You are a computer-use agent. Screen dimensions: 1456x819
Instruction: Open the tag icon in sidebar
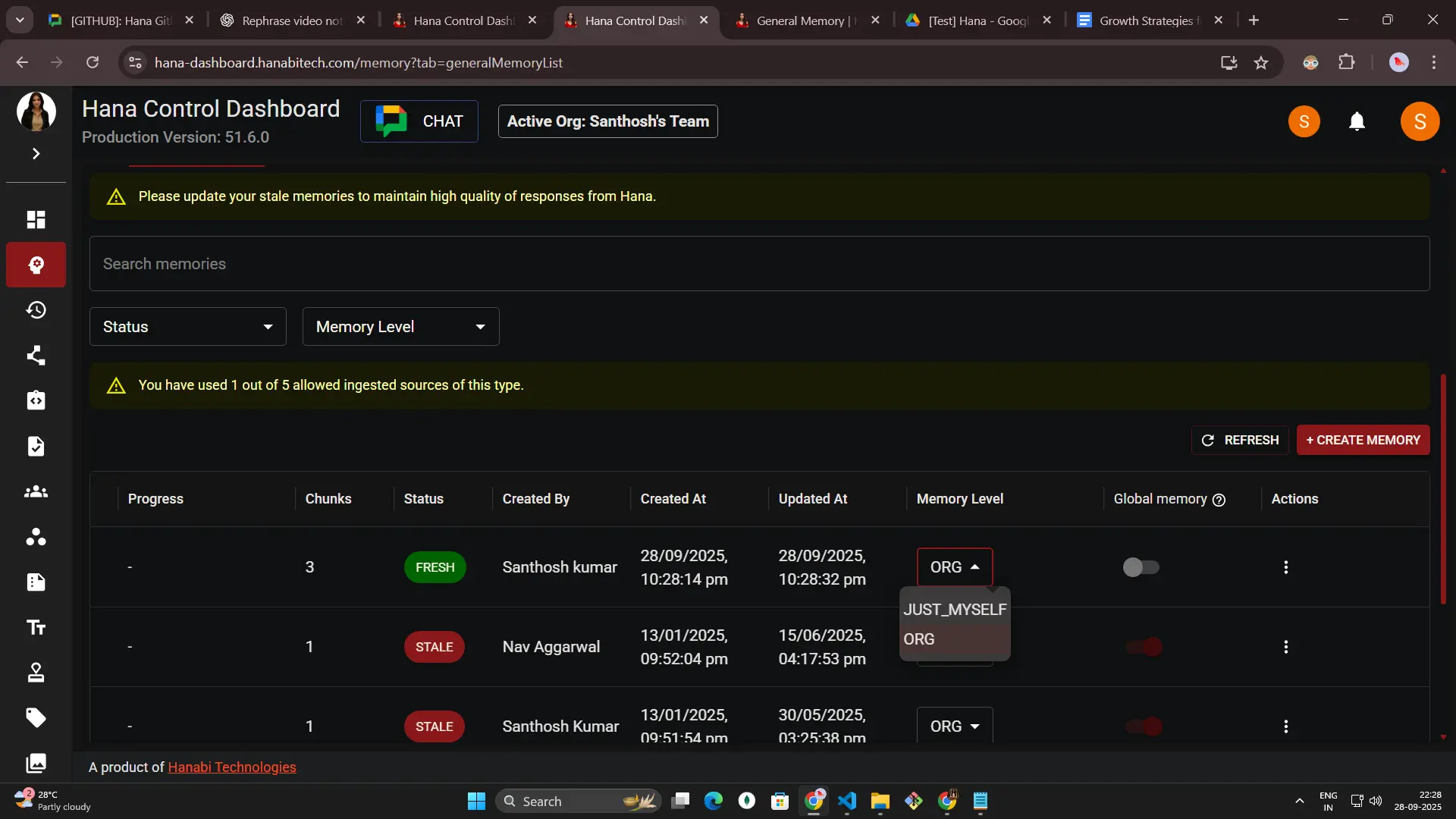[x=36, y=717]
